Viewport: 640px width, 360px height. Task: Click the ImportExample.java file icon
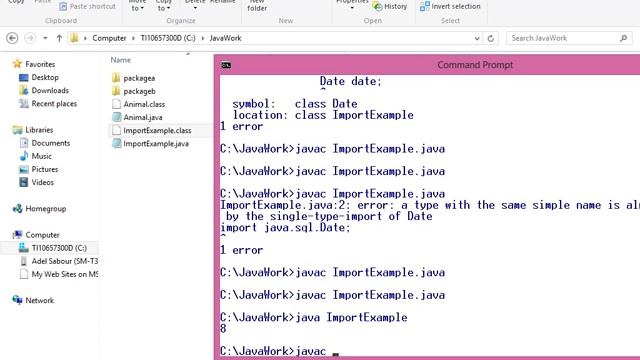coord(116,144)
